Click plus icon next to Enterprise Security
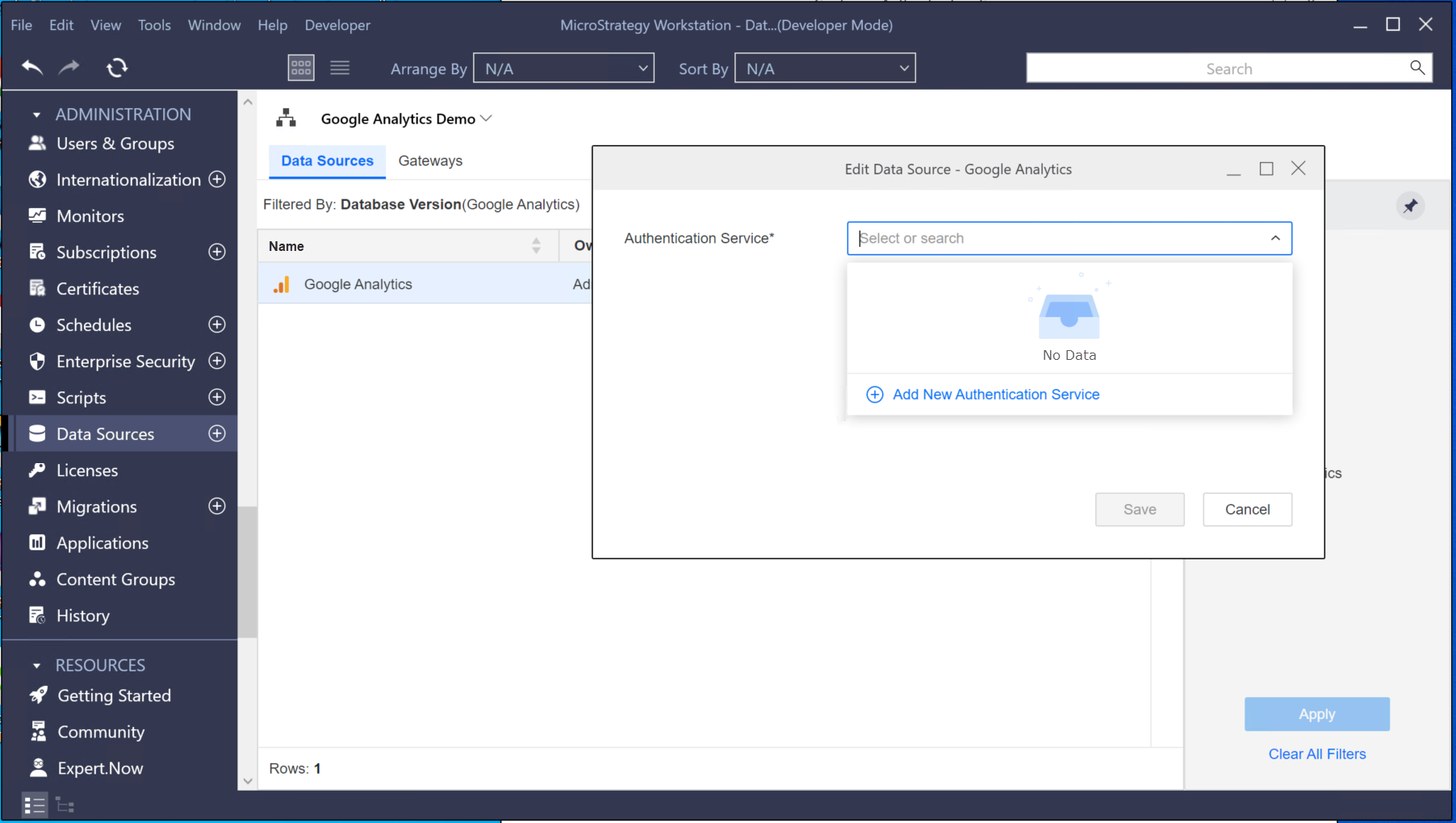This screenshot has width=1456, height=823. pos(217,361)
